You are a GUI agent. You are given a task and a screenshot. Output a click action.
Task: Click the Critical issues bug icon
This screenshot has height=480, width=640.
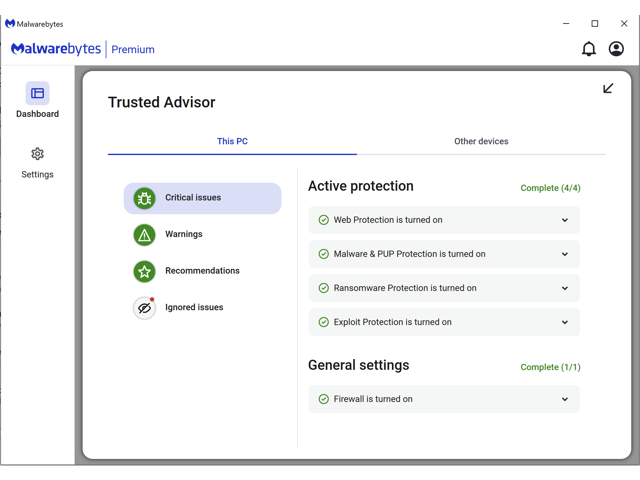(x=144, y=198)
